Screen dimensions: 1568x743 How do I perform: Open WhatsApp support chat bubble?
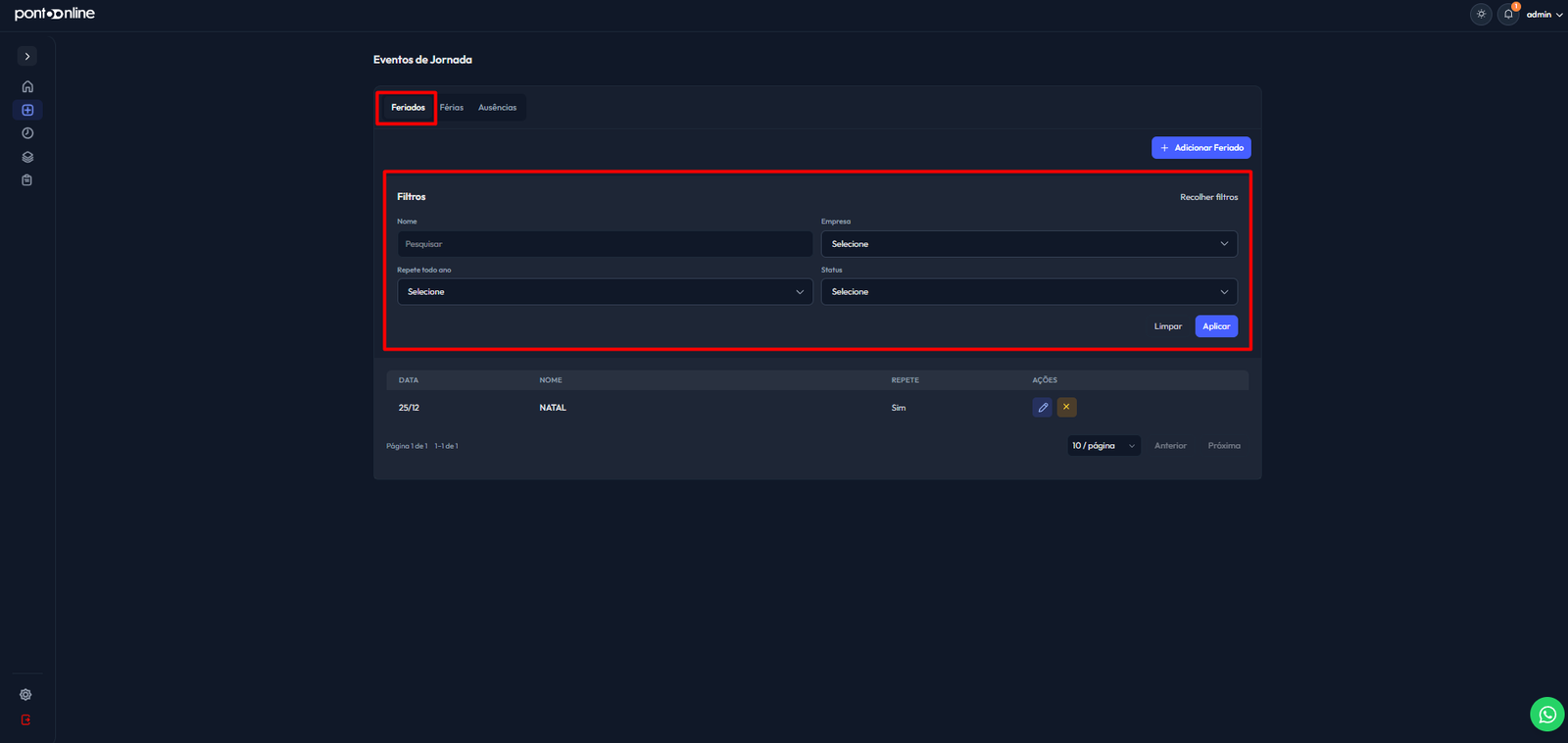point(1546,715)
